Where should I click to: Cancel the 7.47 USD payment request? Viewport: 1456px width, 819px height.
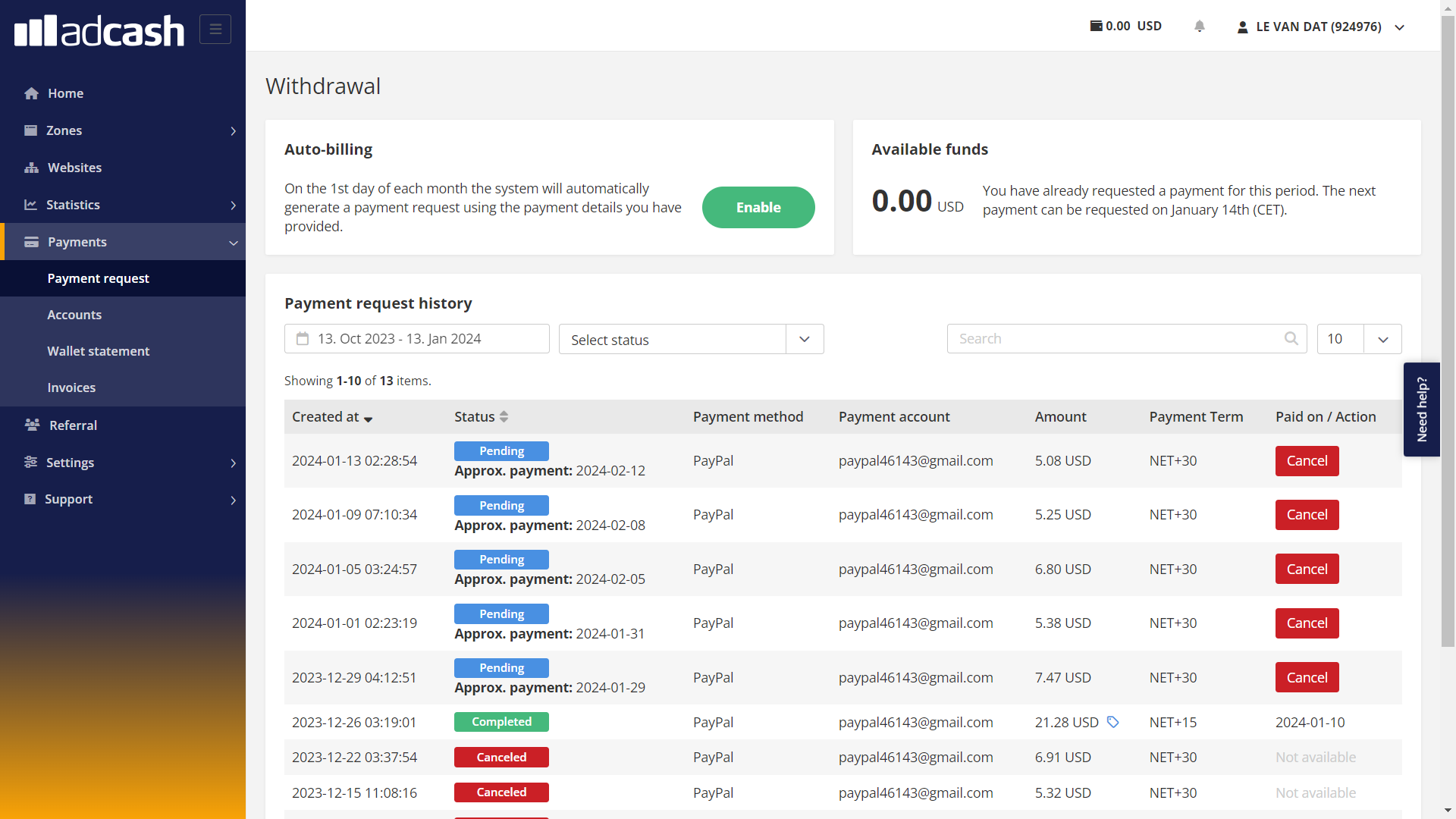tap(1307, 677)
